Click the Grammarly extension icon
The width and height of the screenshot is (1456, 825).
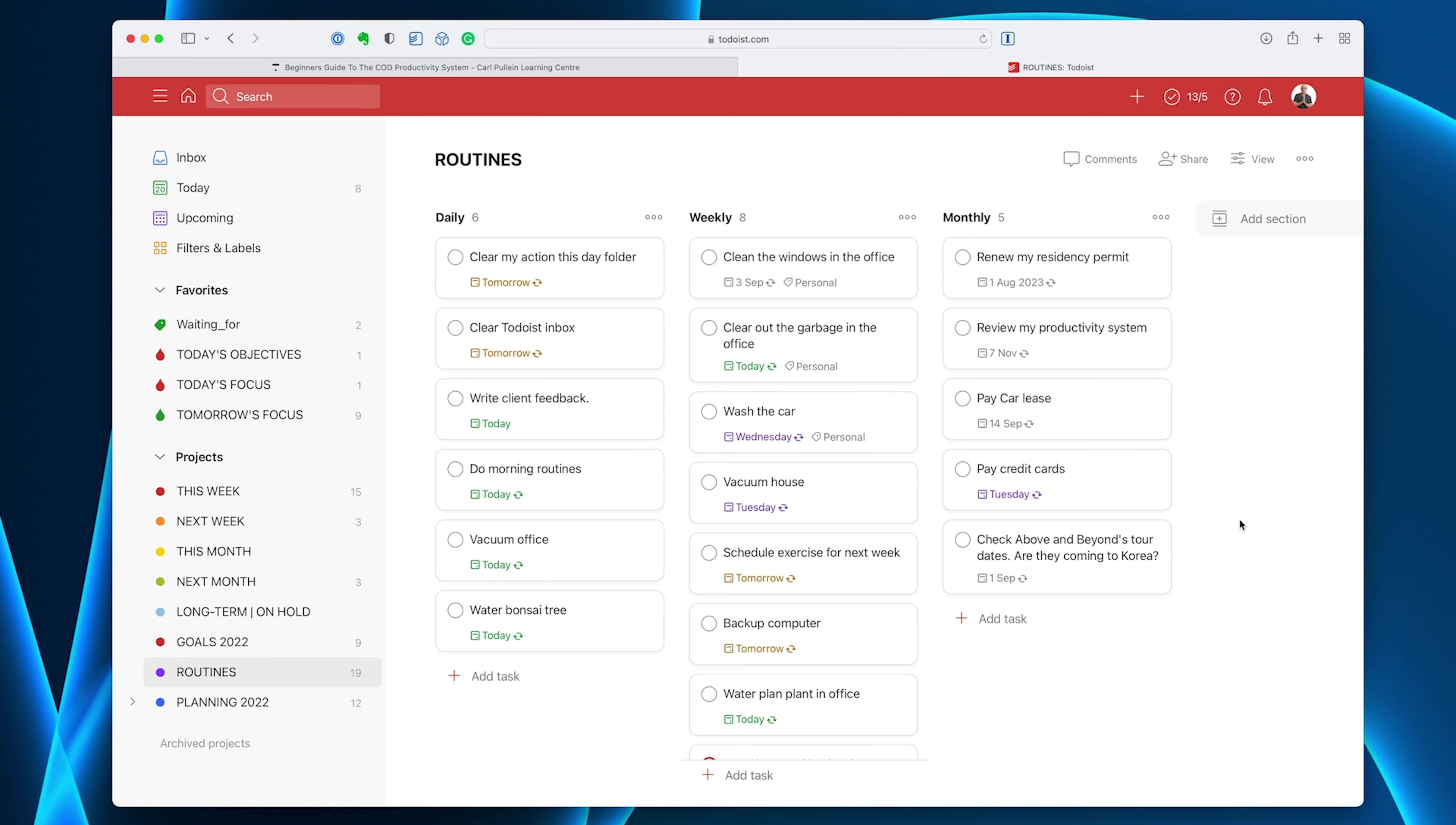pyautogui.click(x=468, y=39)
